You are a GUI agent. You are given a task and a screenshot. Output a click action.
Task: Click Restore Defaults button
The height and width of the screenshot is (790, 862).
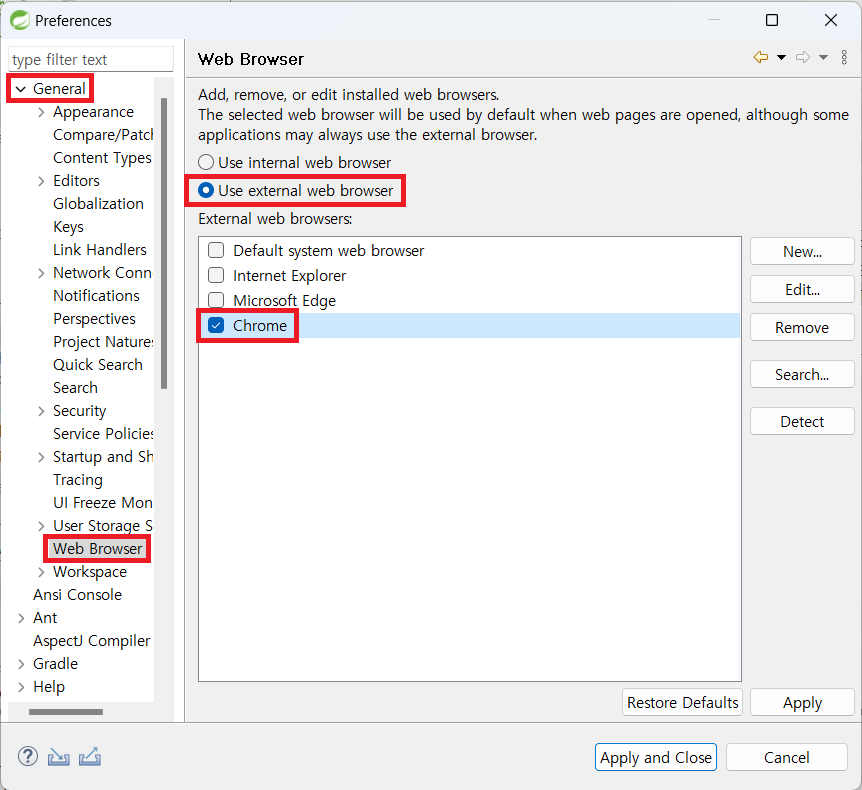tap(682, 703)
